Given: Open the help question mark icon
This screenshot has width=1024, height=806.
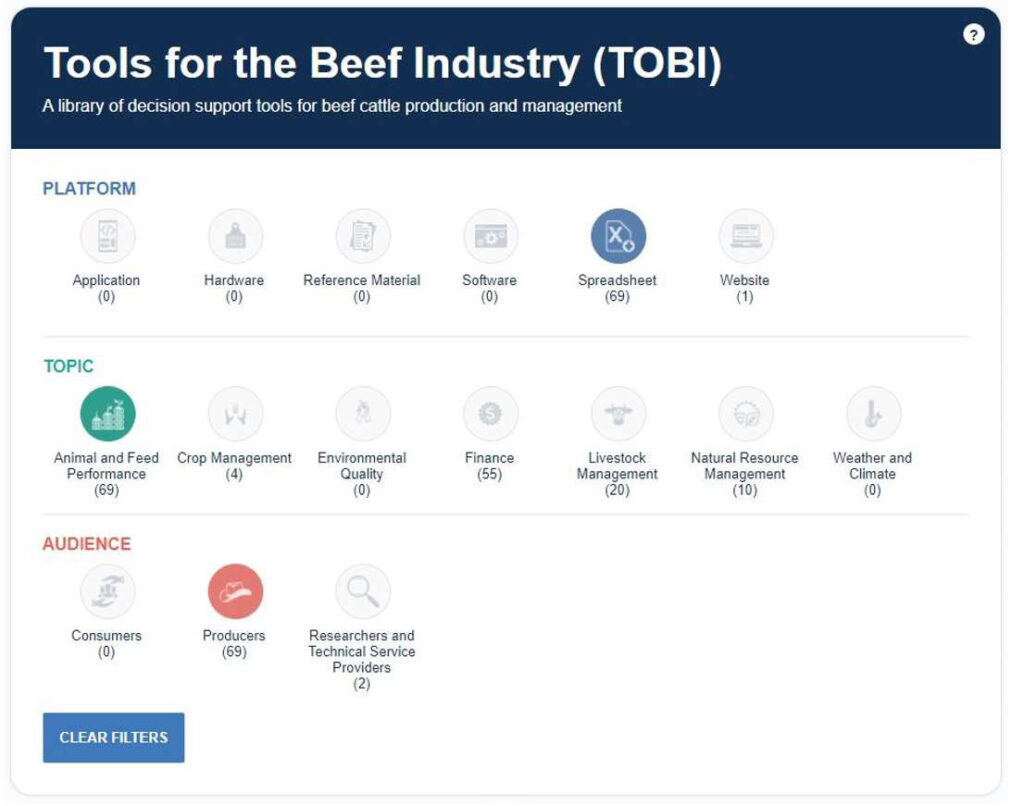Looking at the screenshot, I should click(x=974, y=35).
